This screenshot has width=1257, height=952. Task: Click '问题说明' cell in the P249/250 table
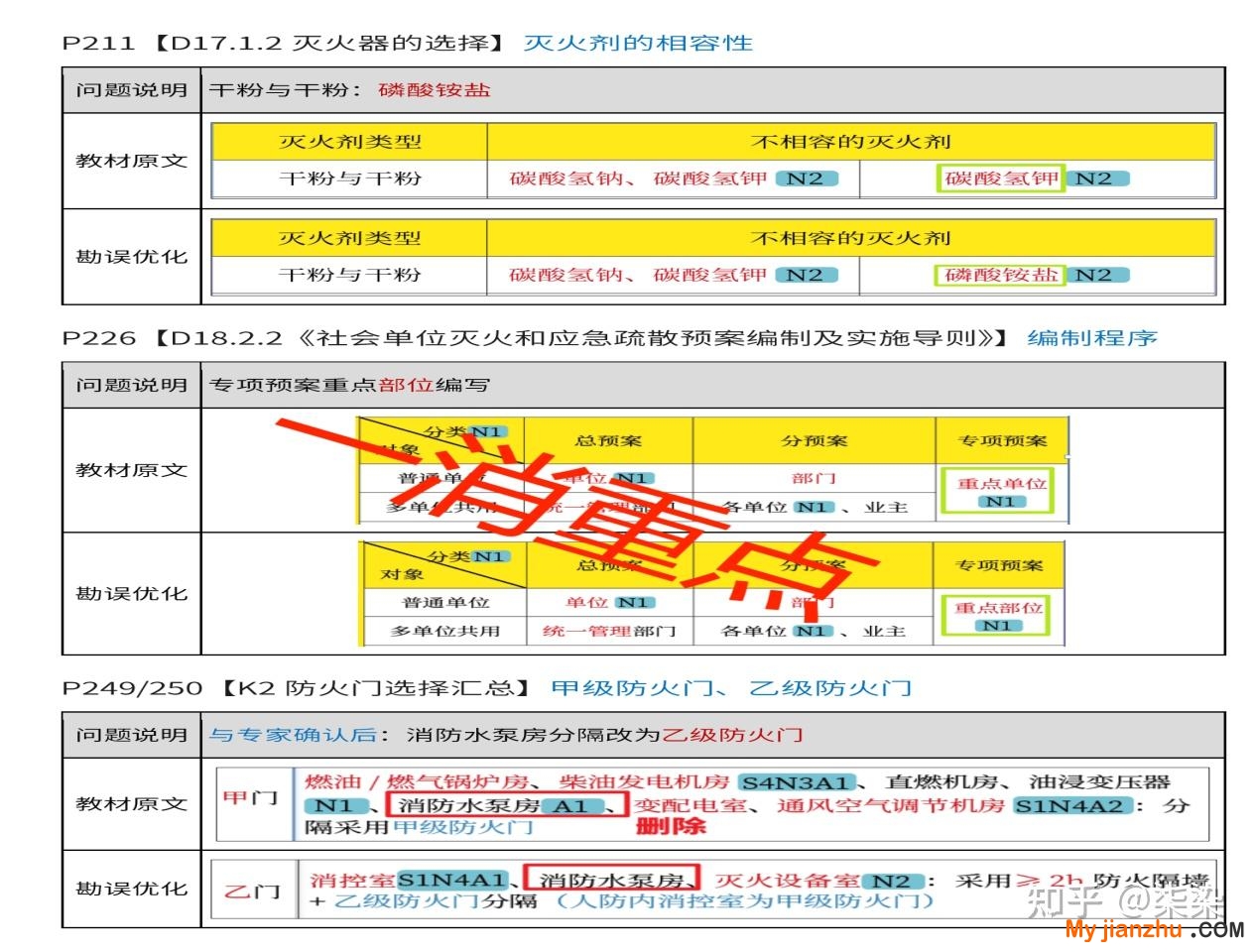[x=132, y=735]
